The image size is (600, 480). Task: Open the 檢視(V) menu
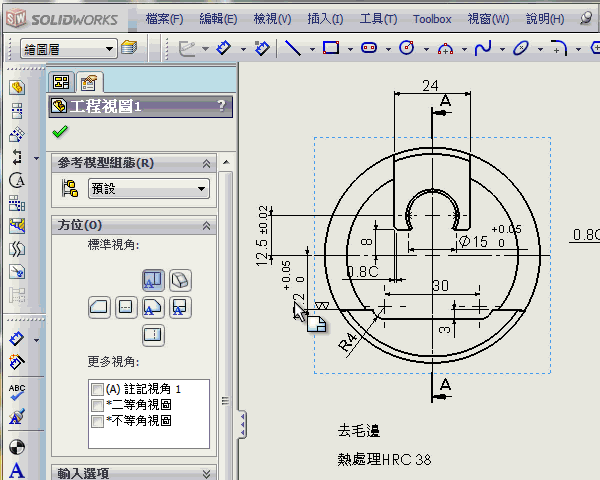tap(272, 18)
